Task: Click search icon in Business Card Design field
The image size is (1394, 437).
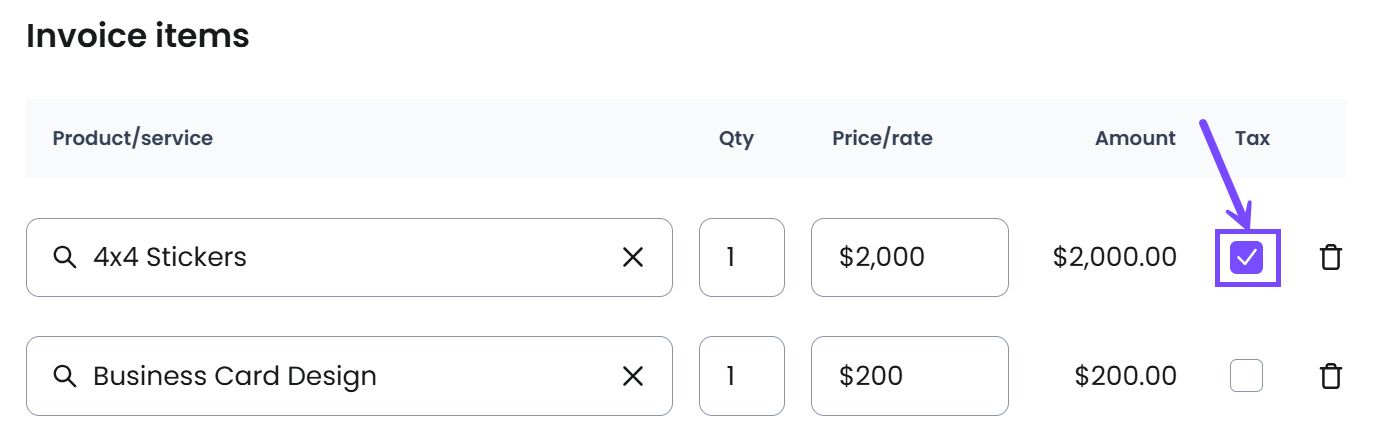Action: tap(65, 376)
